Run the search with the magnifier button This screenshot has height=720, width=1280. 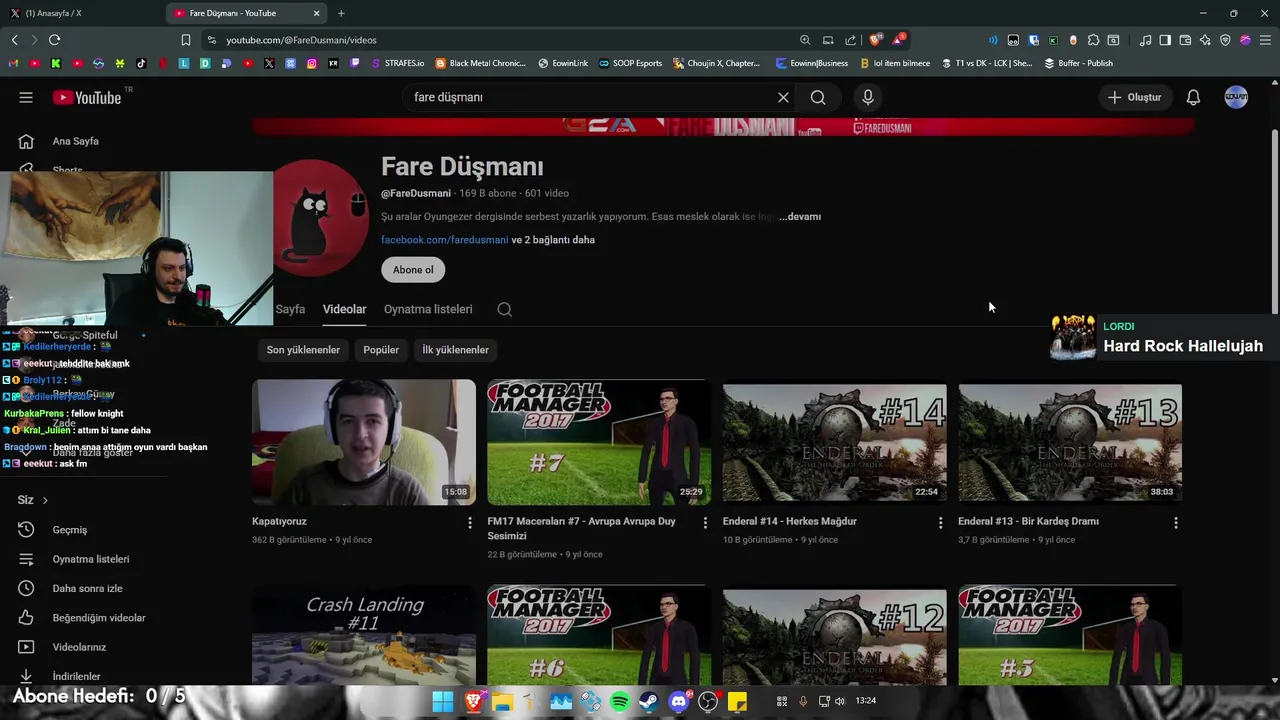point(818,97)
